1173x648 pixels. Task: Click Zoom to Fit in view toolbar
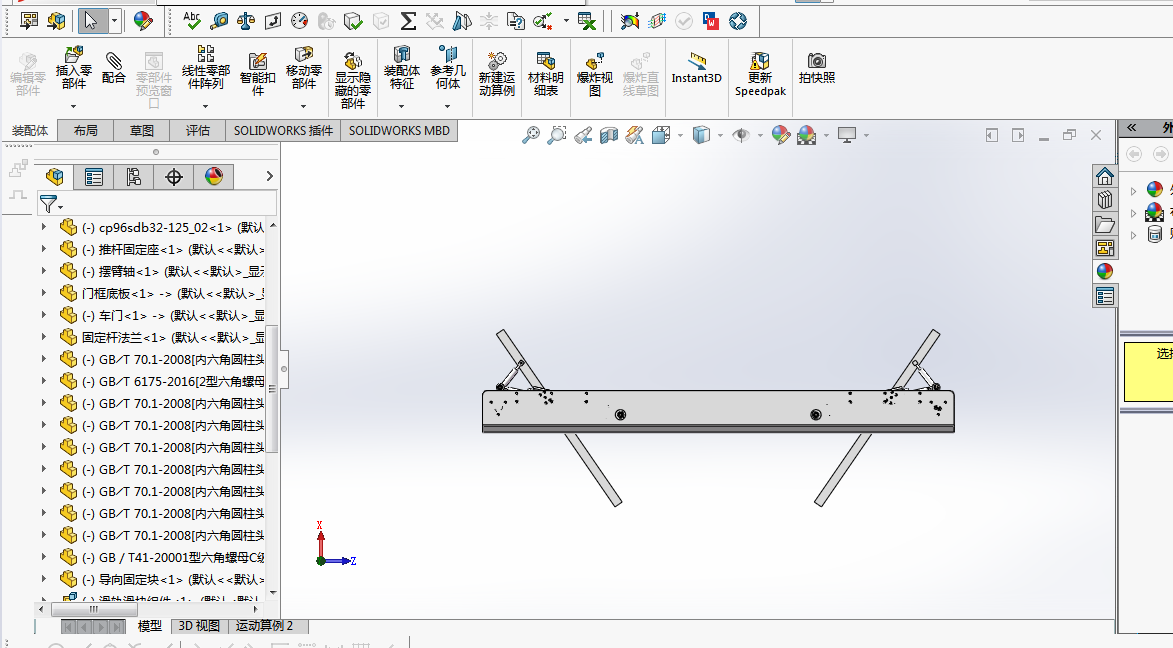pyautogui.click(x=530, y=135)
